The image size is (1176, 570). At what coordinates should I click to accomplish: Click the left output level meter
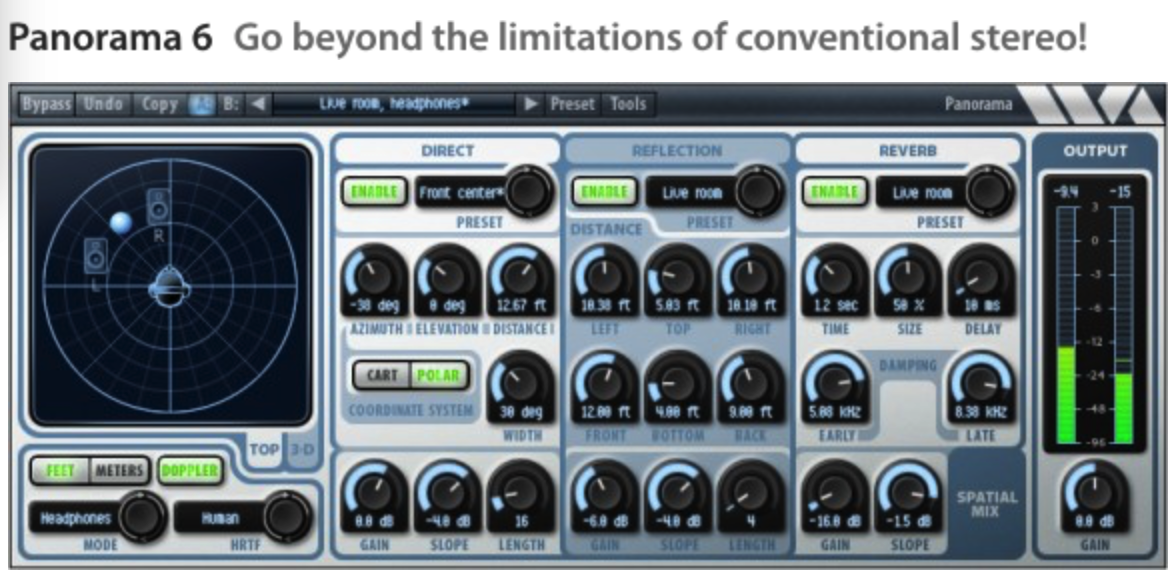click(1066, 324)
